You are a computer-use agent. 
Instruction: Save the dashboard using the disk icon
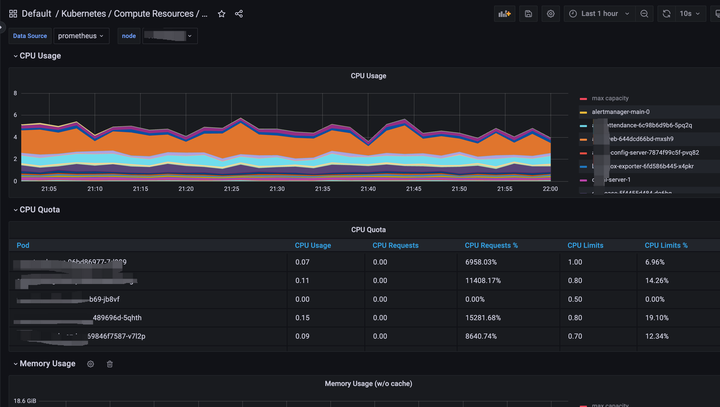(528, 14)
